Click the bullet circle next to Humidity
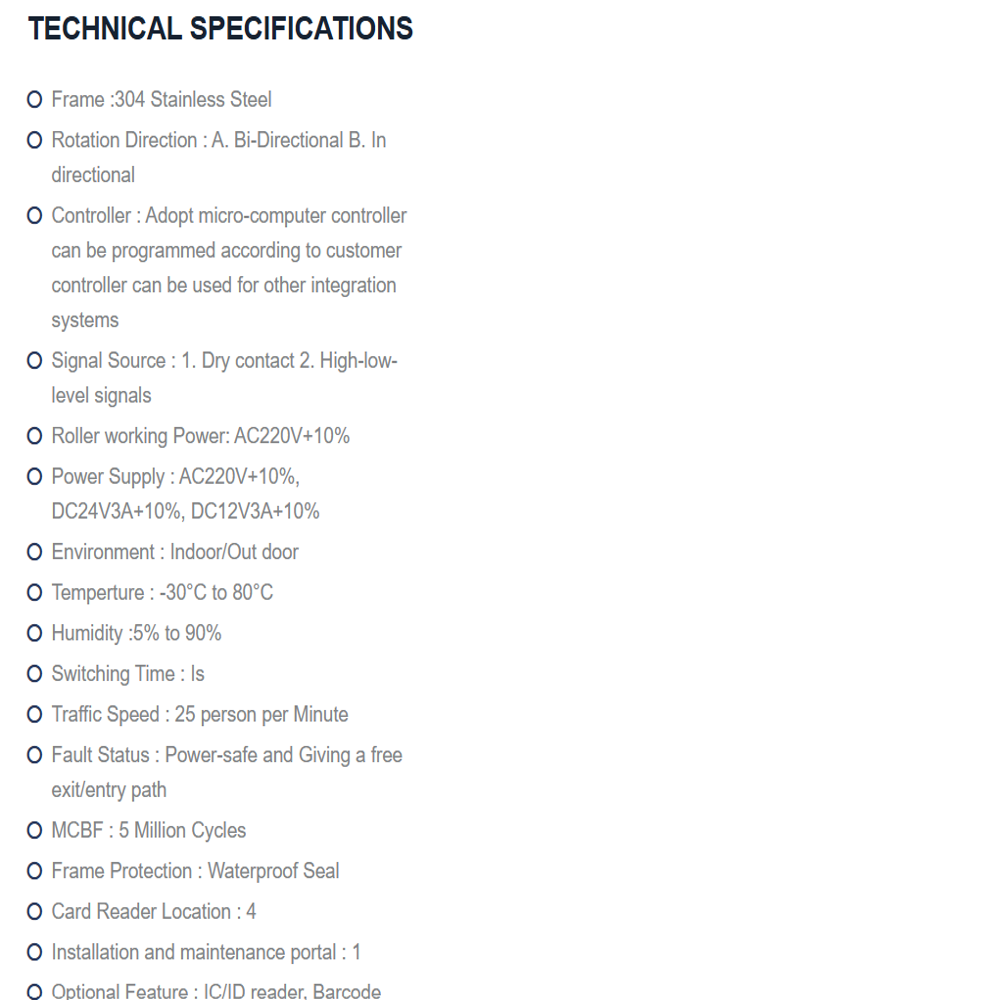 (34, 633)
